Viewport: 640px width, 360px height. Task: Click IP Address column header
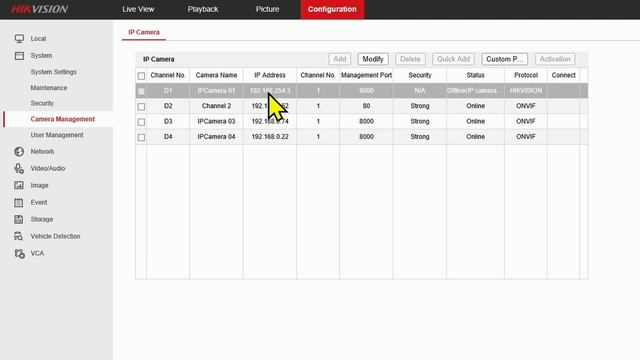(x=270, y=75)
